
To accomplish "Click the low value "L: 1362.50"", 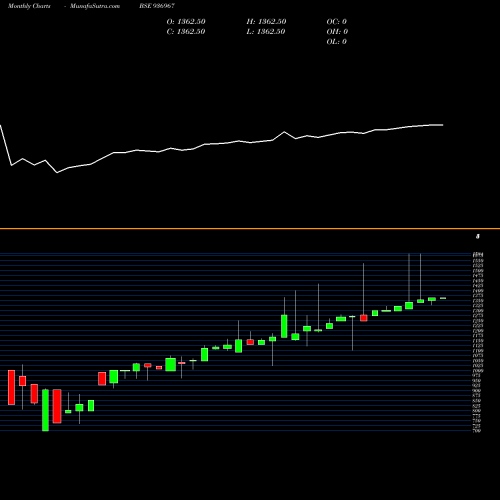I will pyautogui.click(x=266, y=32).
